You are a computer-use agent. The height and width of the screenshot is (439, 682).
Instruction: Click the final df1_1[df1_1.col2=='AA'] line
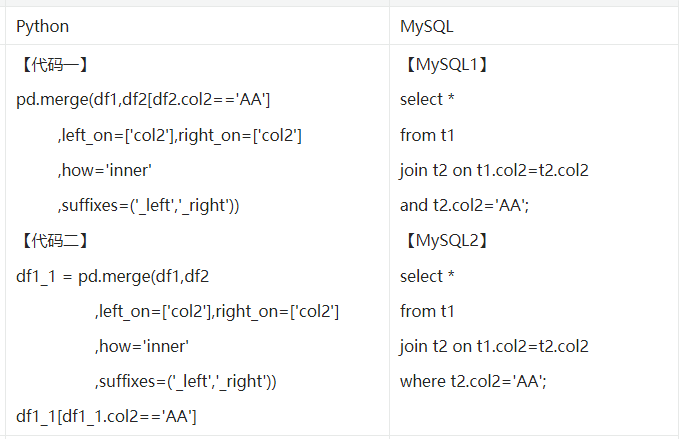[x=107, y=415]
